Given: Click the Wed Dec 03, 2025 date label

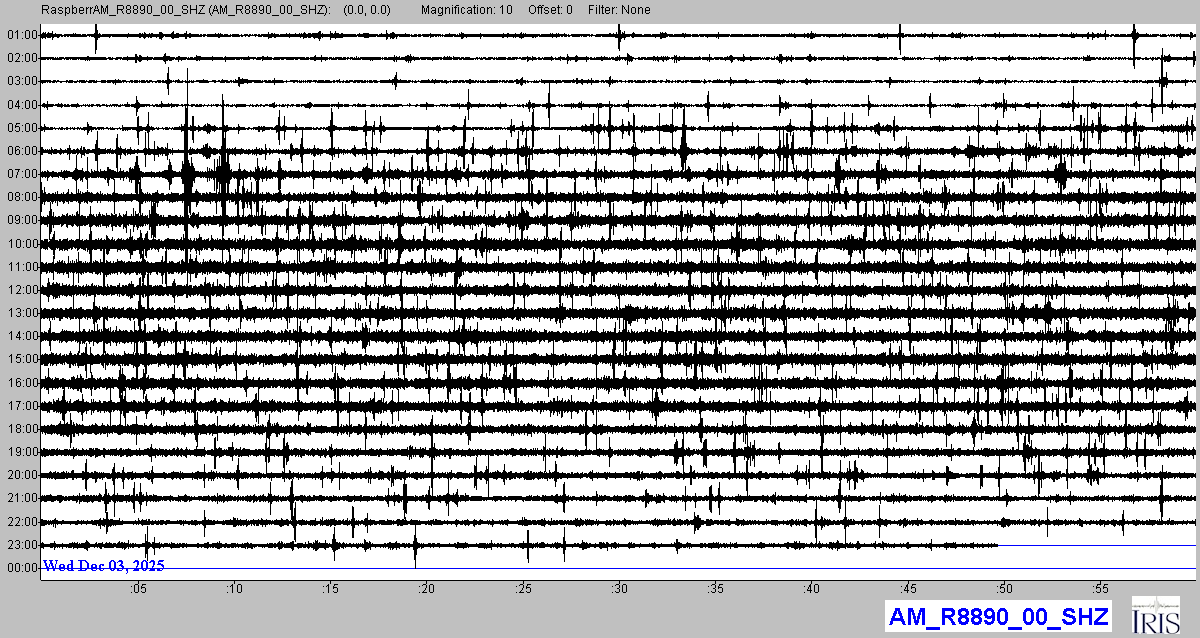Looking at the screenshot, I should 103,566.
